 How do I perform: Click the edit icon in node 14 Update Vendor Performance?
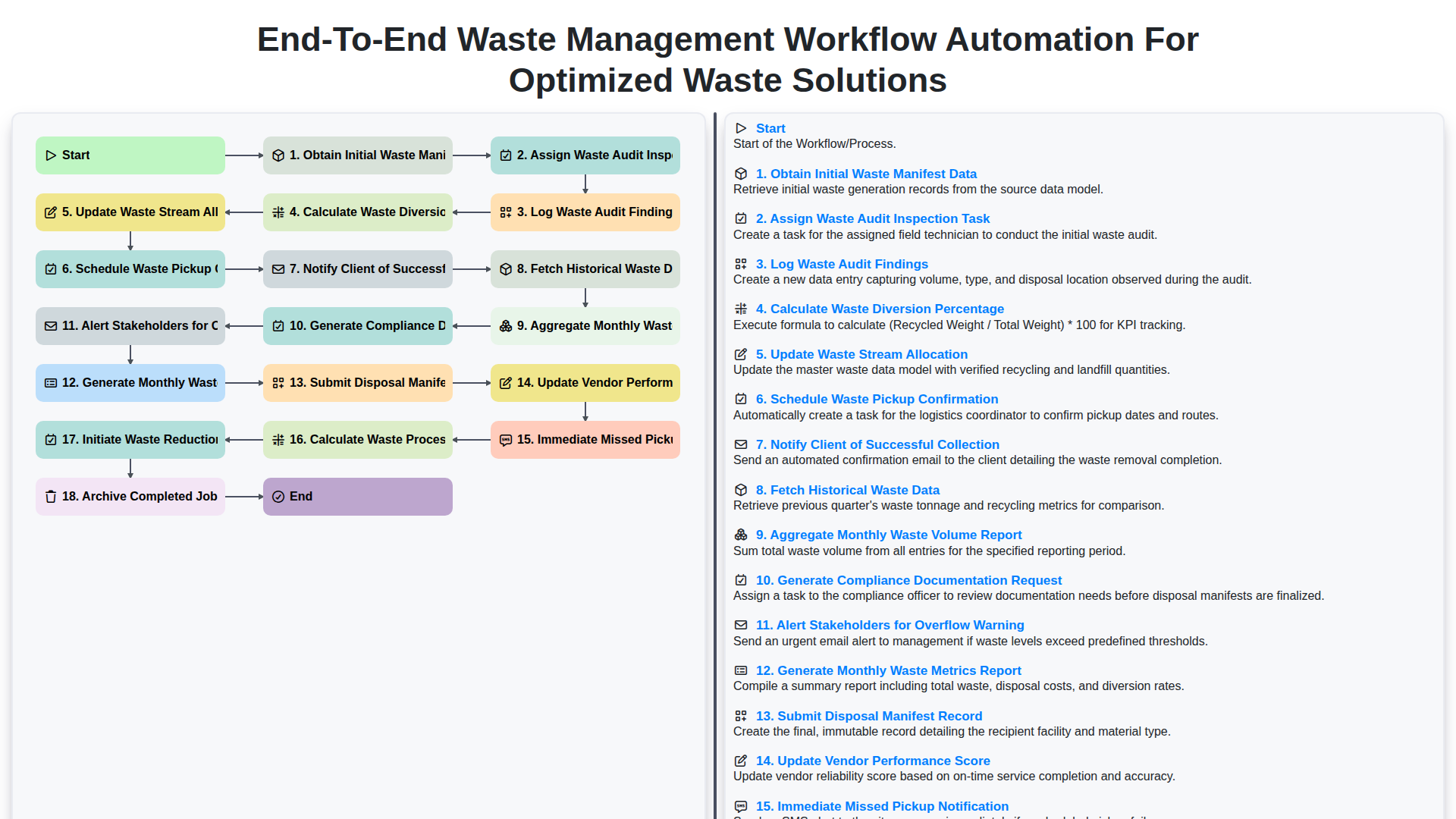pos(506,383)
